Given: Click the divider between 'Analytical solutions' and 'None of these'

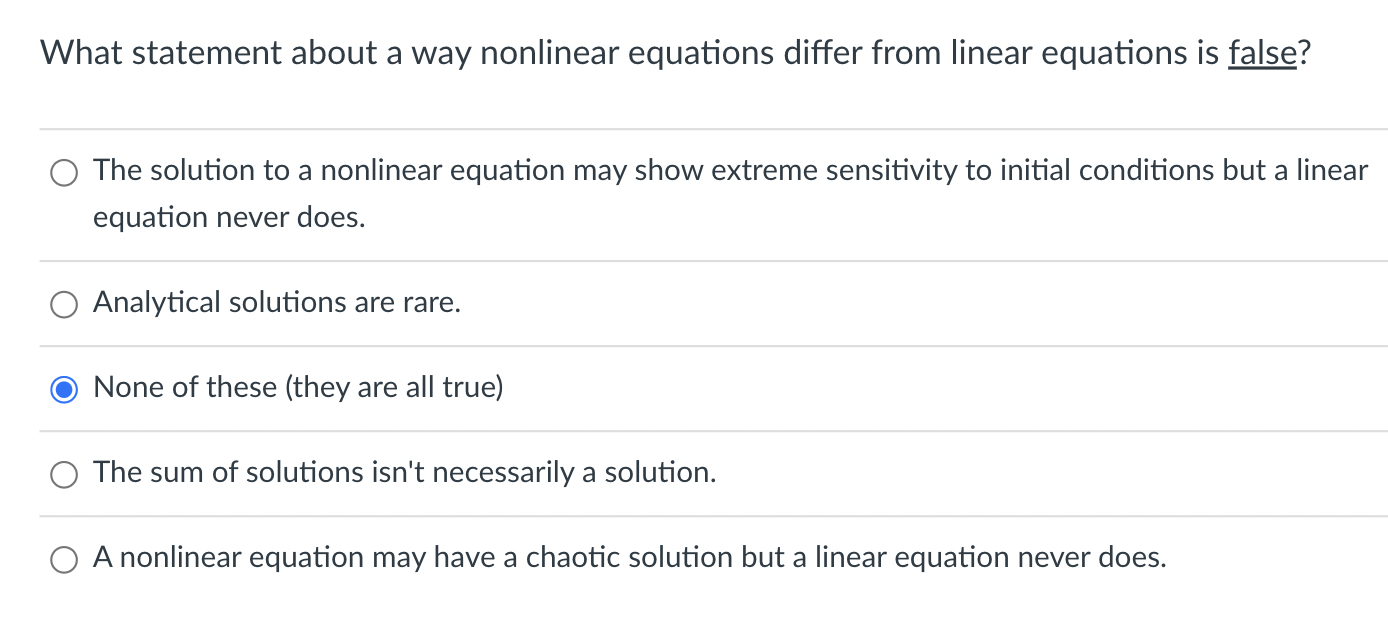Looking at the screenshot, I should tap(700, 345).
